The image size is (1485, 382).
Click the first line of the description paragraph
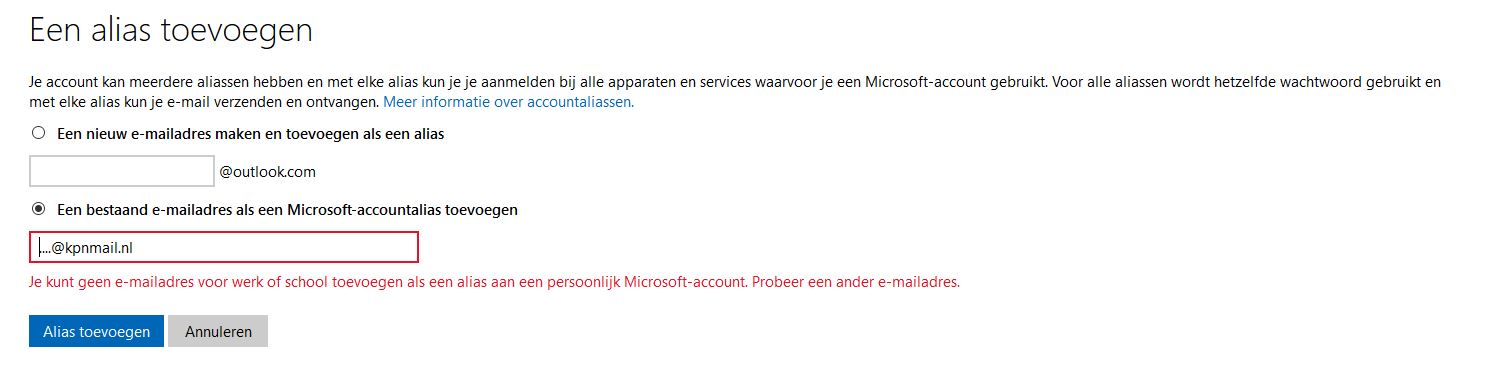point(735,82)
